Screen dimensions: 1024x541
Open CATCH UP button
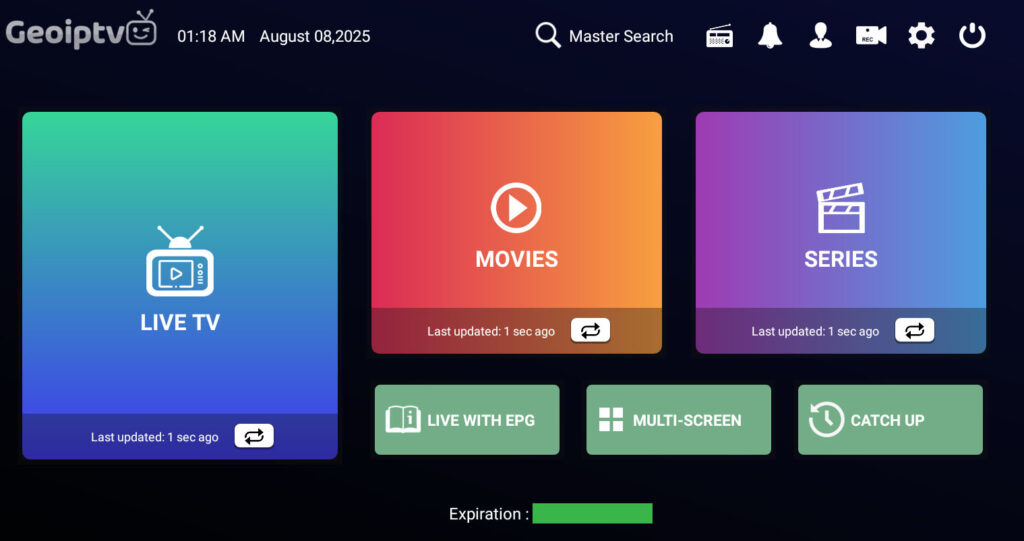(890, 419)
